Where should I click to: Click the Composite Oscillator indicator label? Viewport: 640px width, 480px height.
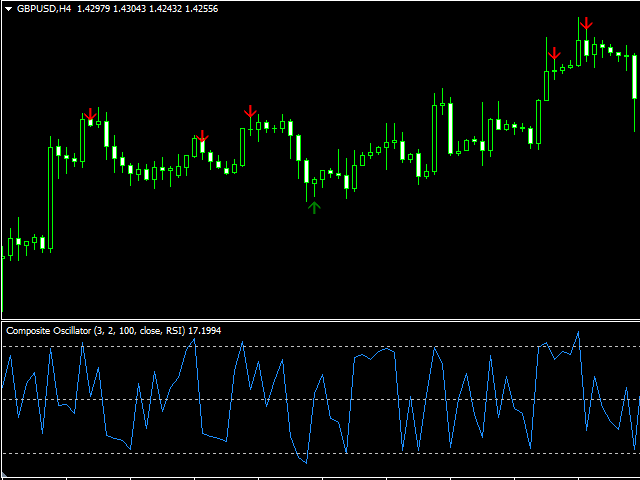click(x=96, y=331)
